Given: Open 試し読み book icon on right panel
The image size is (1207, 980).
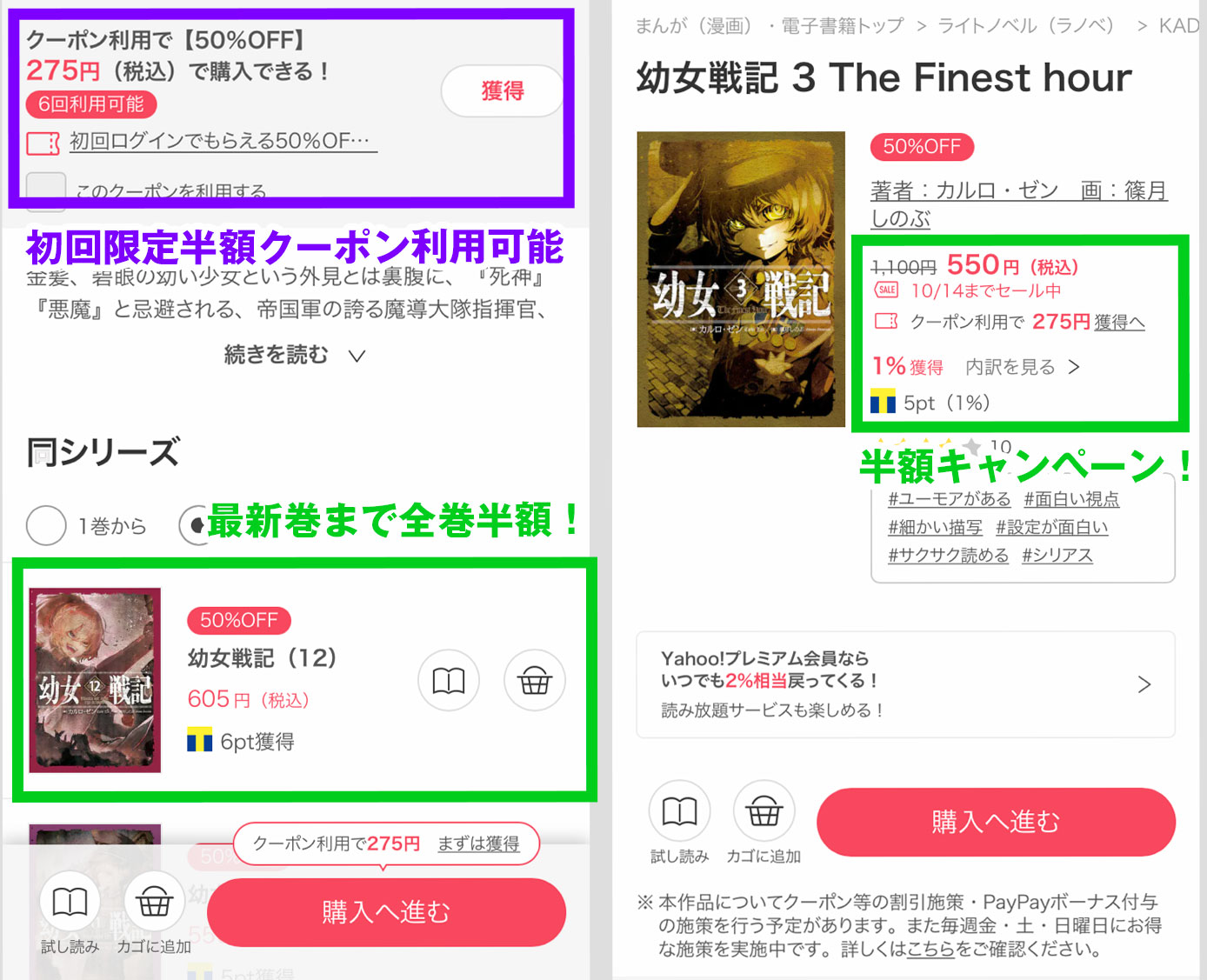Looking at the screenshot, I should [680, 811].
